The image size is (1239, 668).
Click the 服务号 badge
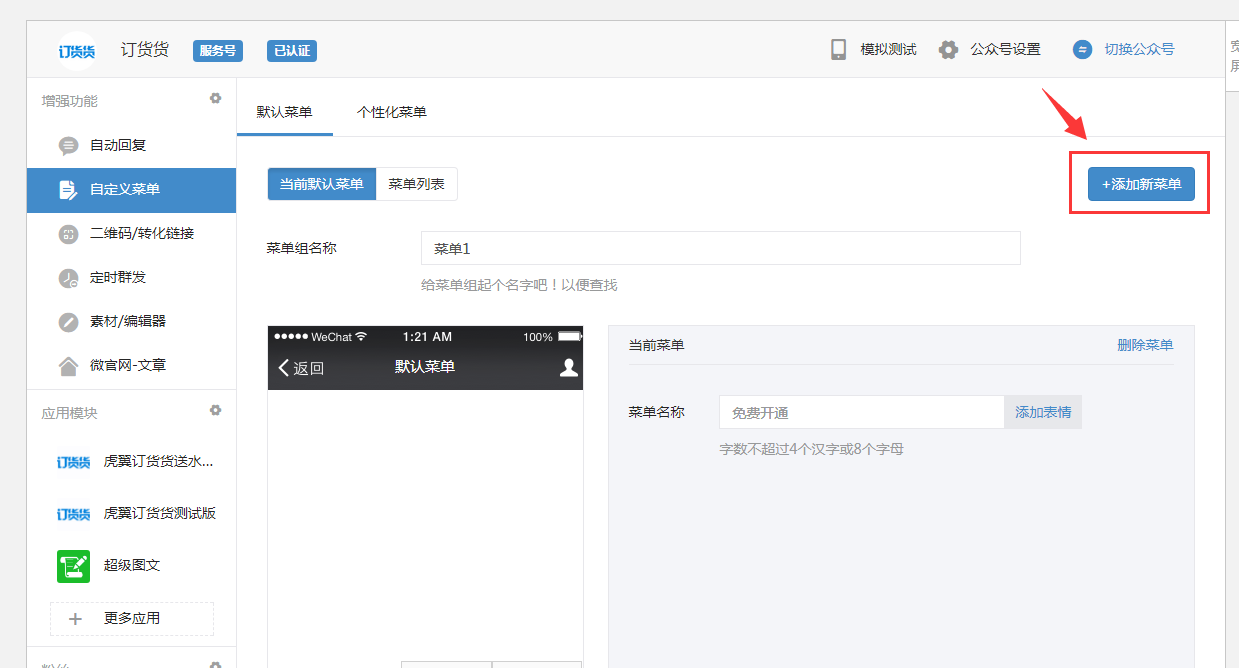[x=218, y=51]
